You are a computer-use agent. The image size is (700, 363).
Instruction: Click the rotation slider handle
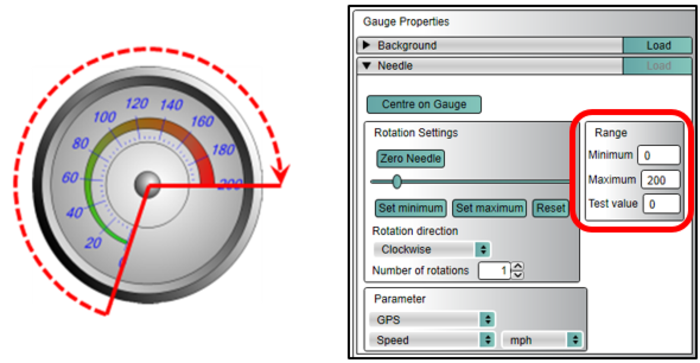click(396, 182)
